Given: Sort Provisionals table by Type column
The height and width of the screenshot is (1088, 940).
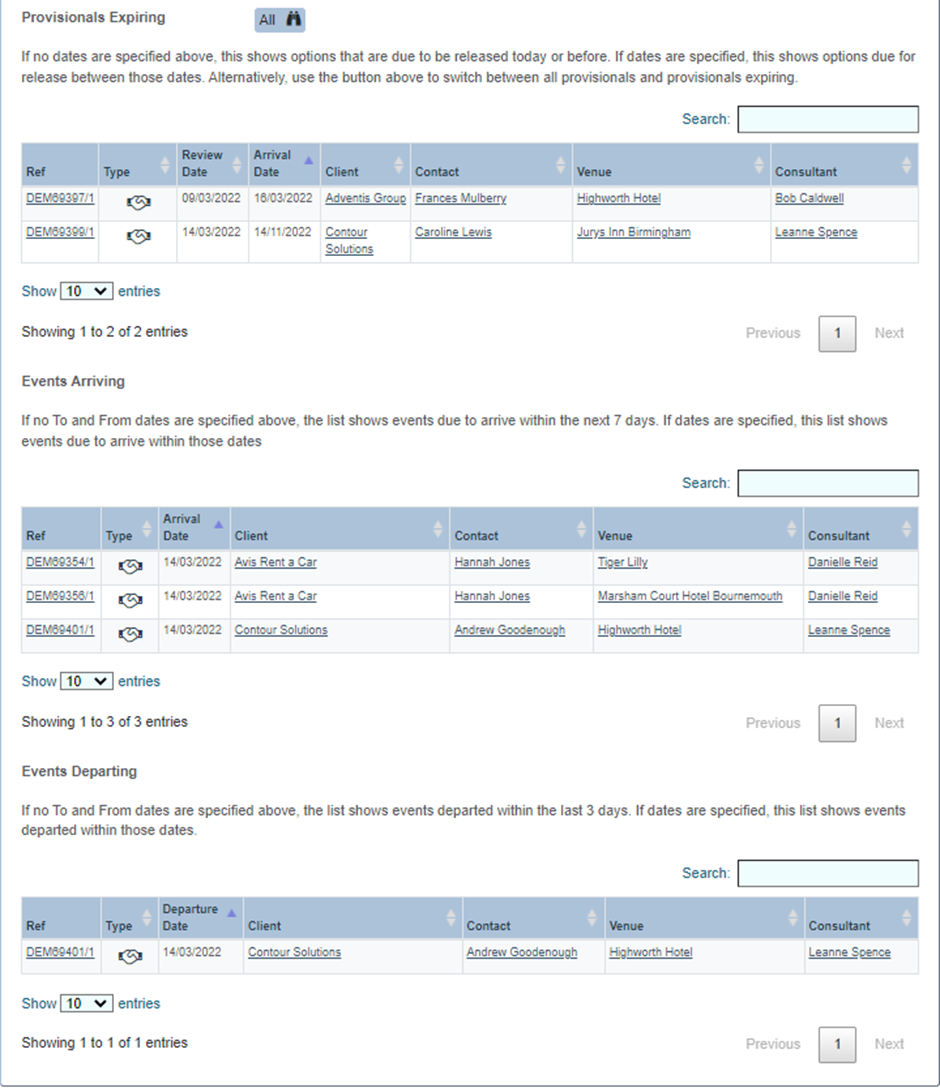Looking at the screenshot, I should (x=137, y=164).
